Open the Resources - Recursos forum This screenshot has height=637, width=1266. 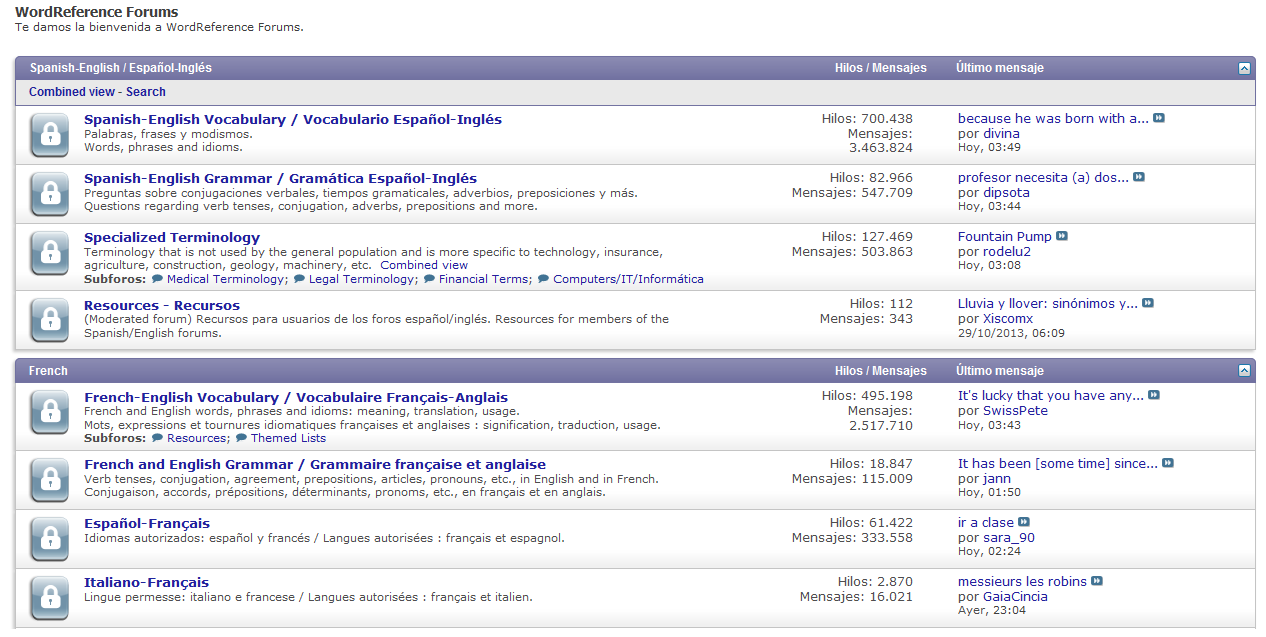click(162, 306)
